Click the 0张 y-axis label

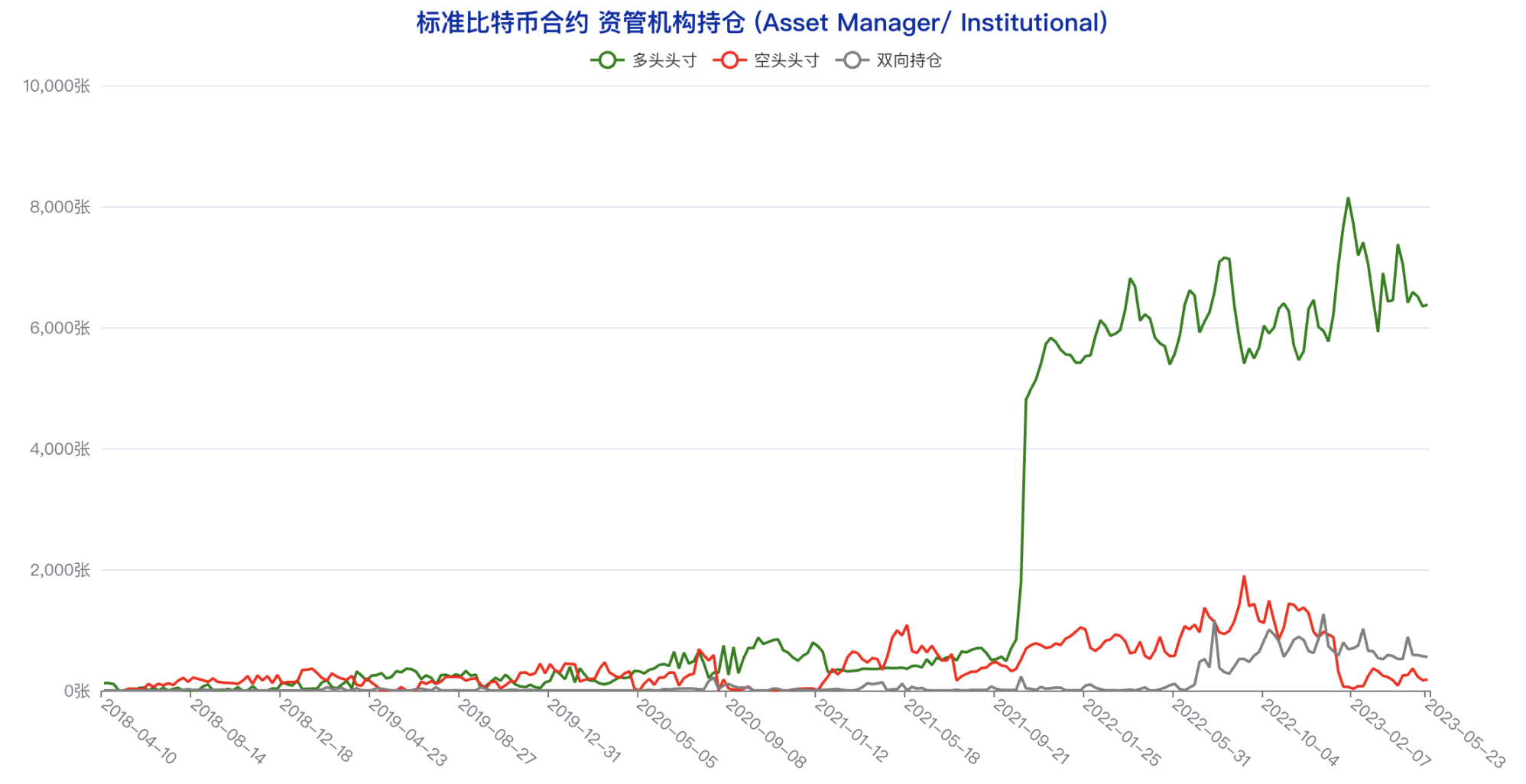pos(76,691)
